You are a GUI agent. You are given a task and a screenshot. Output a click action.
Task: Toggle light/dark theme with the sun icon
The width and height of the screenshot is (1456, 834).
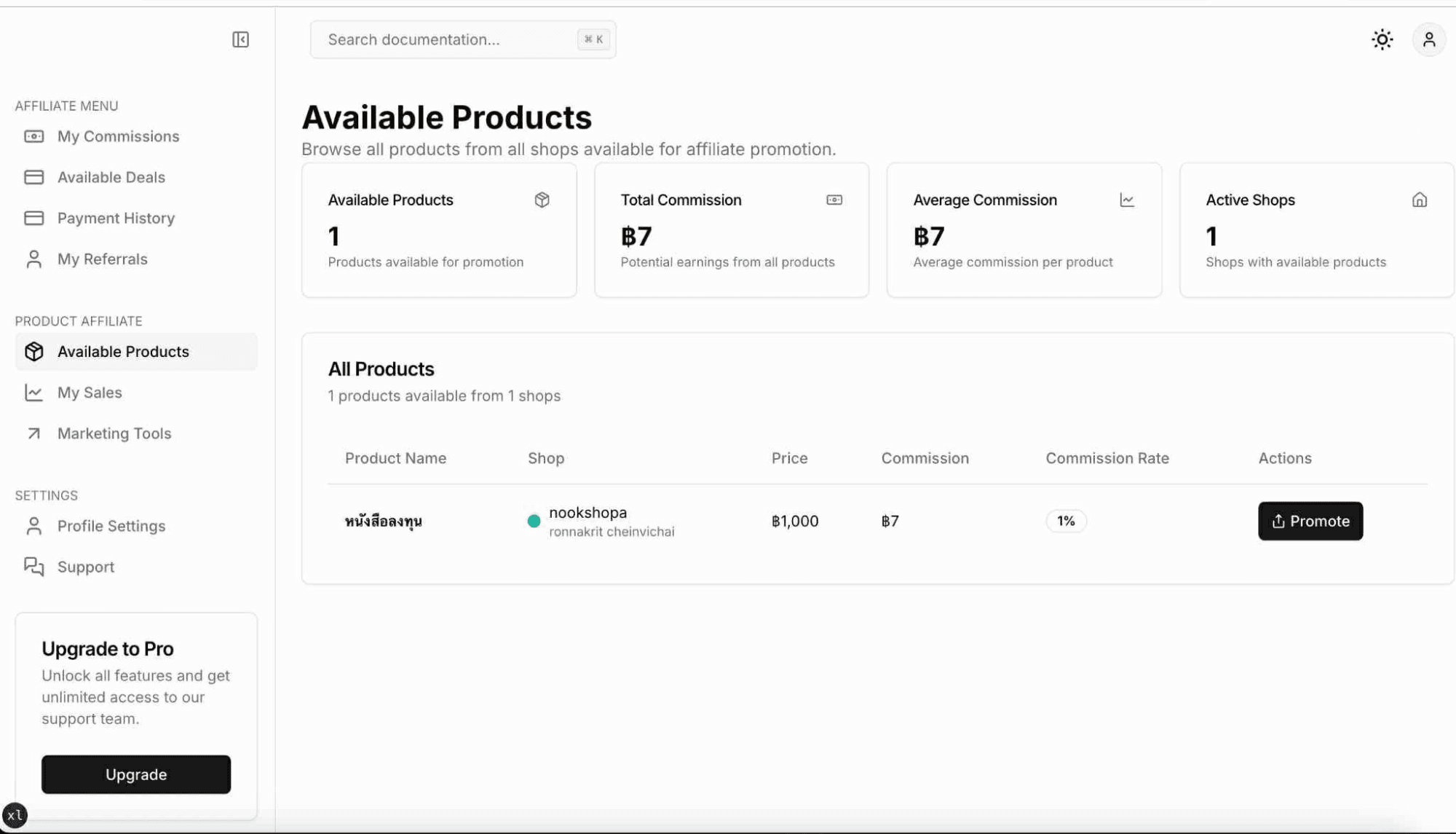pos(1382,39)
